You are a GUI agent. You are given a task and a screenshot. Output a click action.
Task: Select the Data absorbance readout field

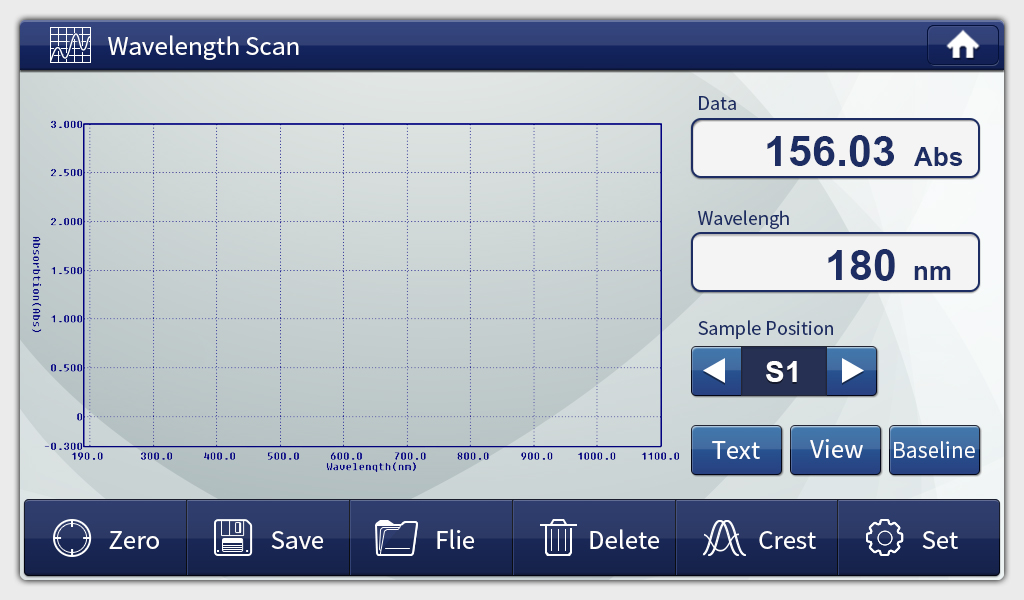tap(835, 150)
